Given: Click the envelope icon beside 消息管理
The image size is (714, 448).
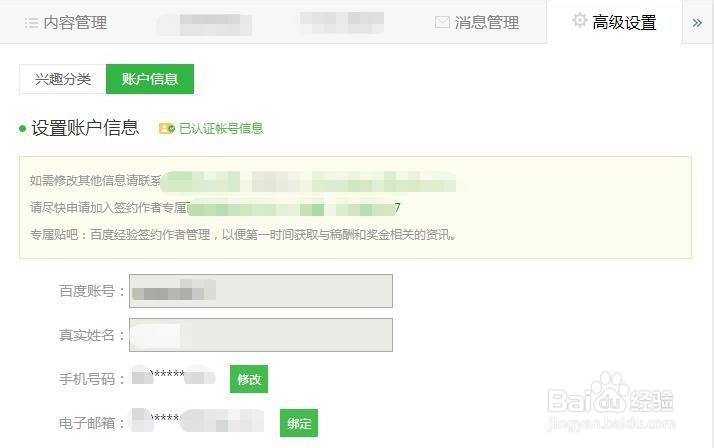Looking at the screenshot, I should point(442,22).
